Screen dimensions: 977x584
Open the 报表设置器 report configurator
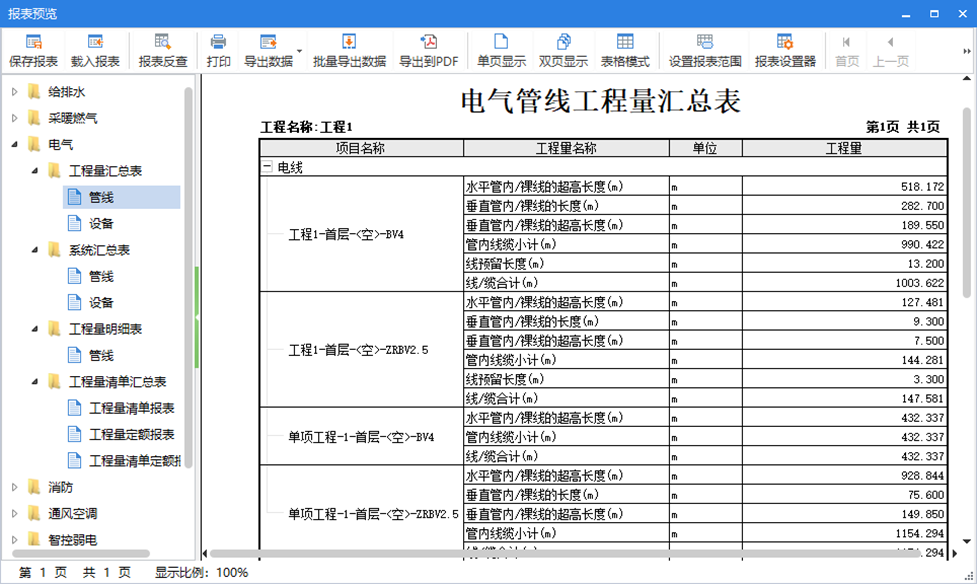click(x=785, y=50)
